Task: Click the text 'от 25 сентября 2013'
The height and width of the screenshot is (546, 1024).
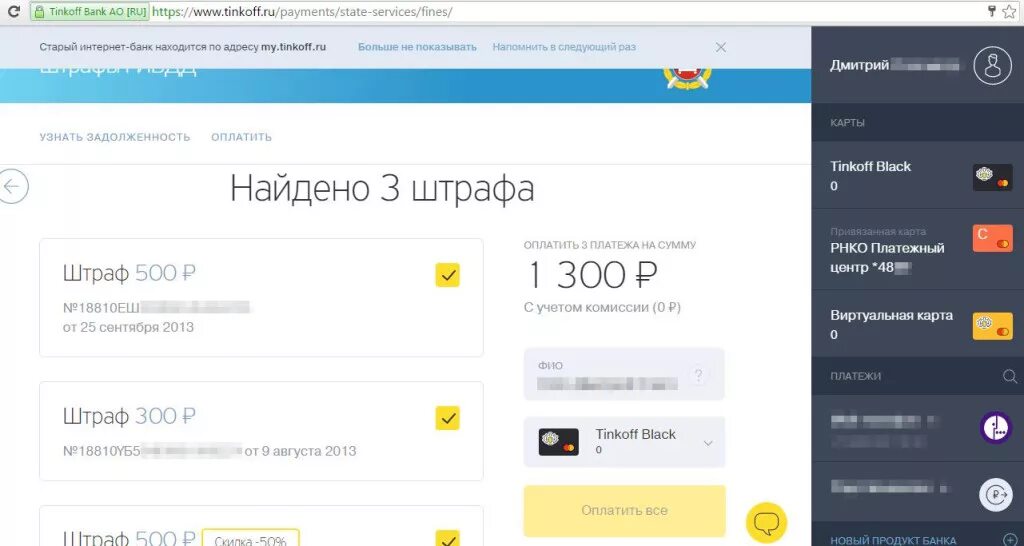Action: coord(128,327)
